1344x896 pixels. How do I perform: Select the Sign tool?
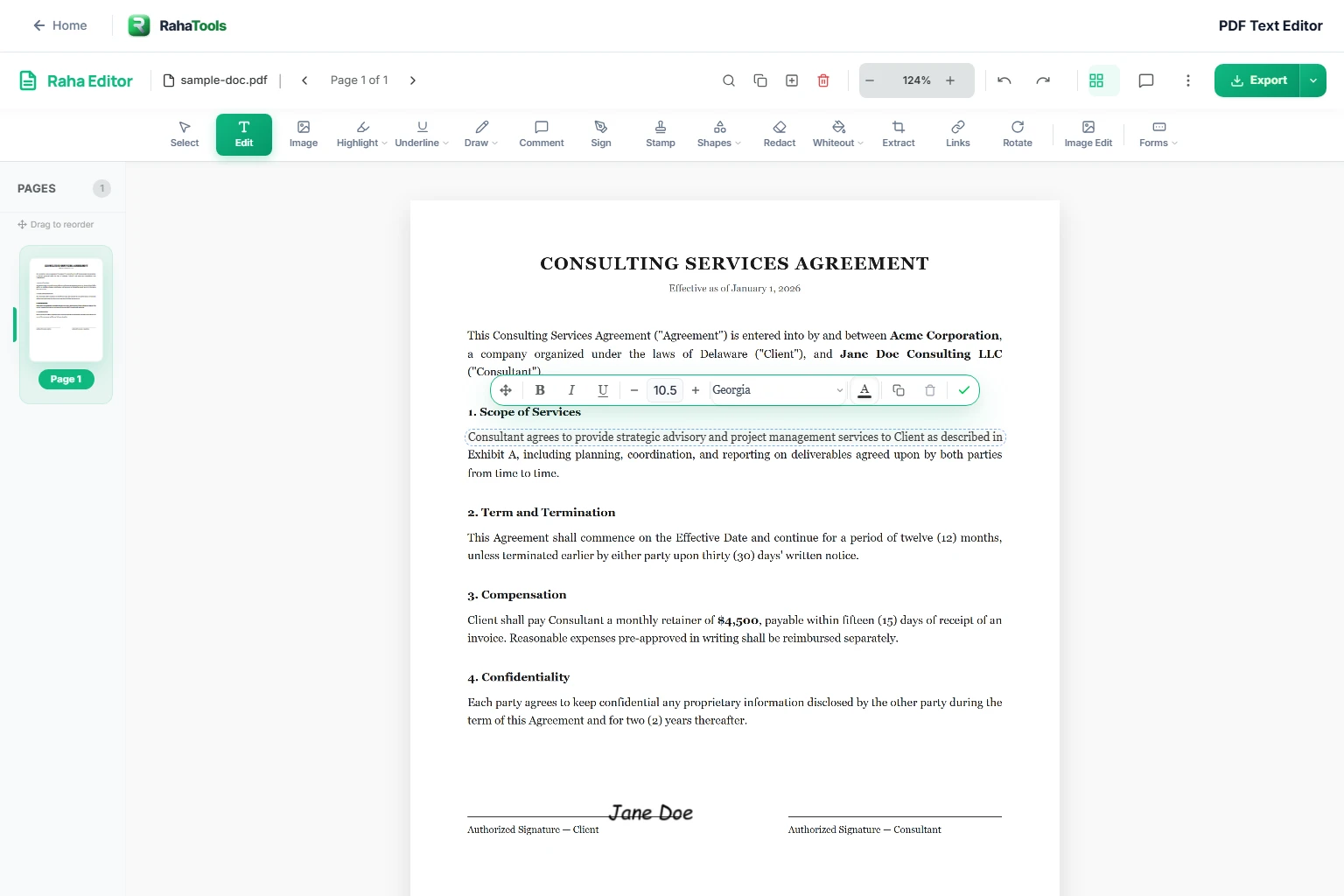point(601,135)
